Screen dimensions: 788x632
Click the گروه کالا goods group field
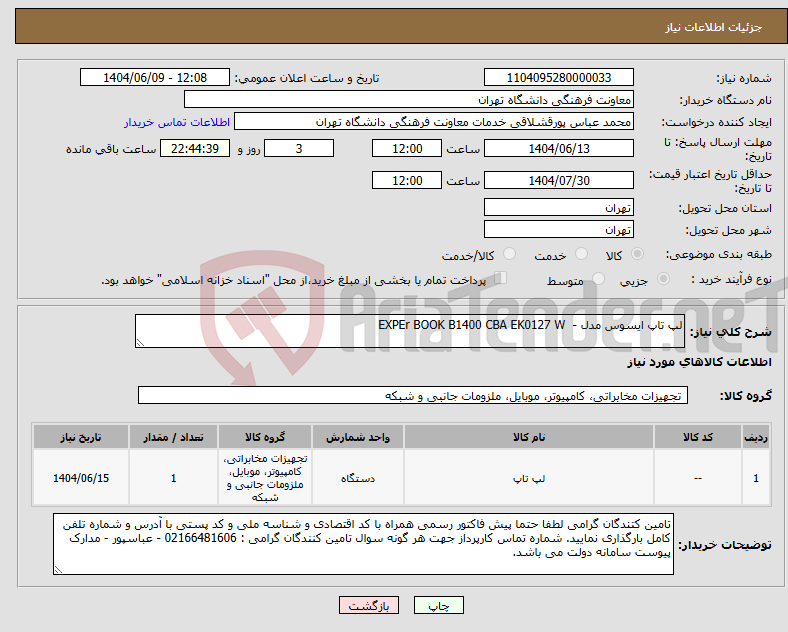pos(413,395)
